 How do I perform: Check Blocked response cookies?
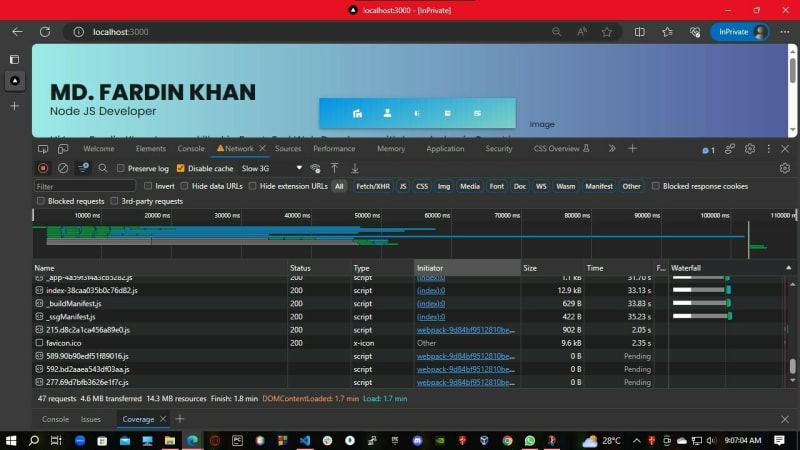tap(656, 186)
